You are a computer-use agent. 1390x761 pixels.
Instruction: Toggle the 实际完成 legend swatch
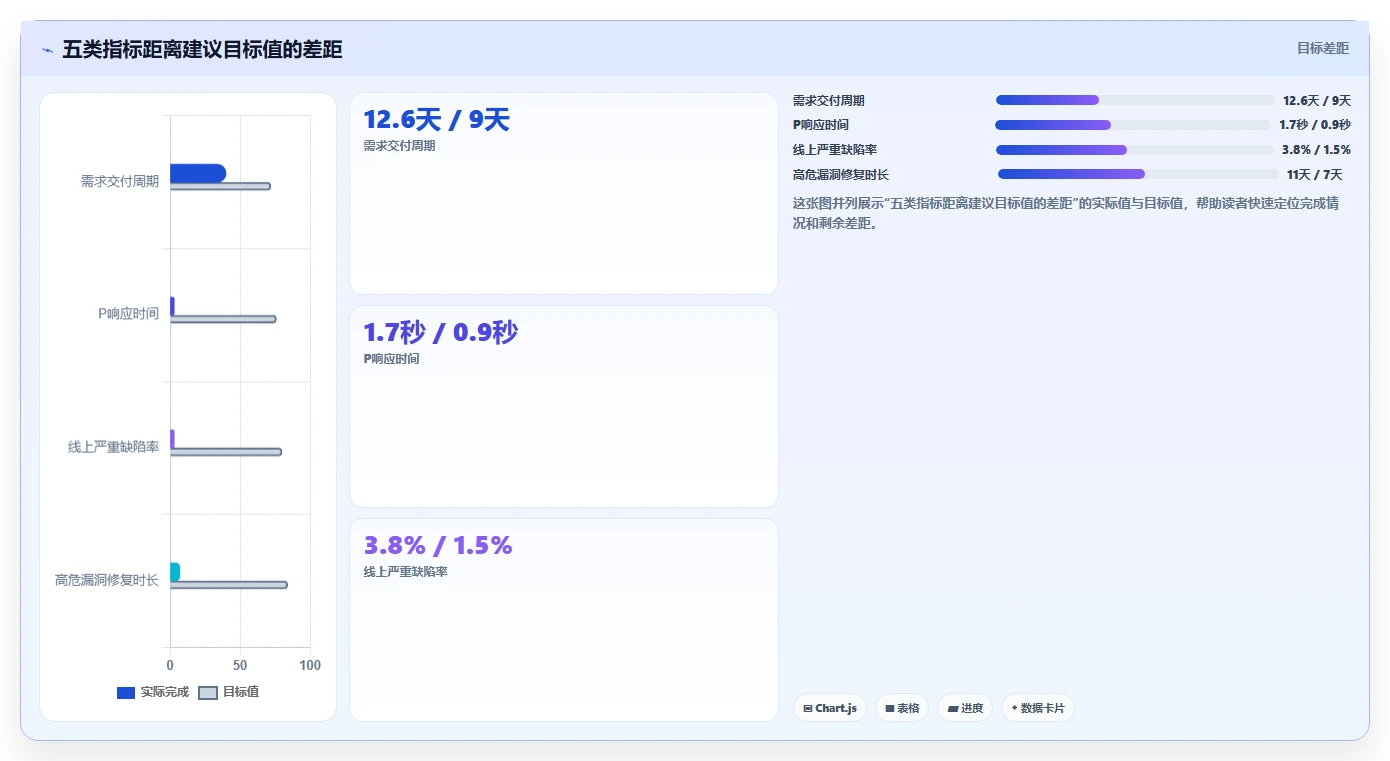[x=126, y=693]
